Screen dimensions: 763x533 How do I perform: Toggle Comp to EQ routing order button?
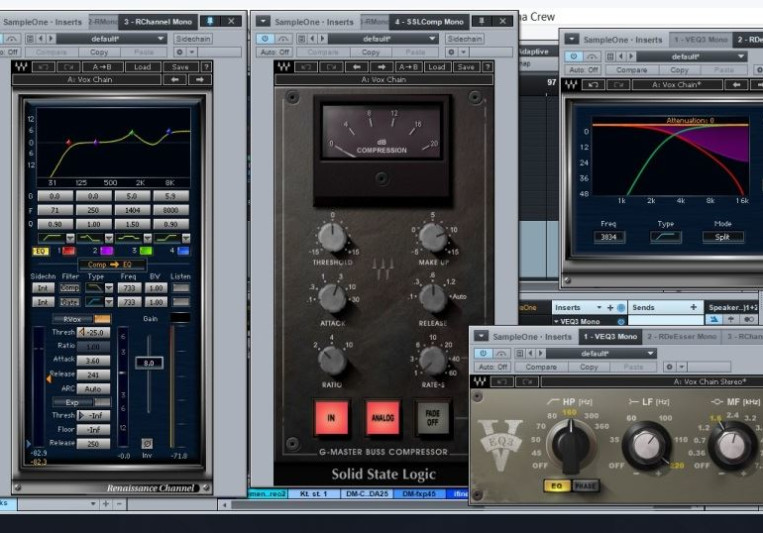pyautogui.click(x=110, y=264)
